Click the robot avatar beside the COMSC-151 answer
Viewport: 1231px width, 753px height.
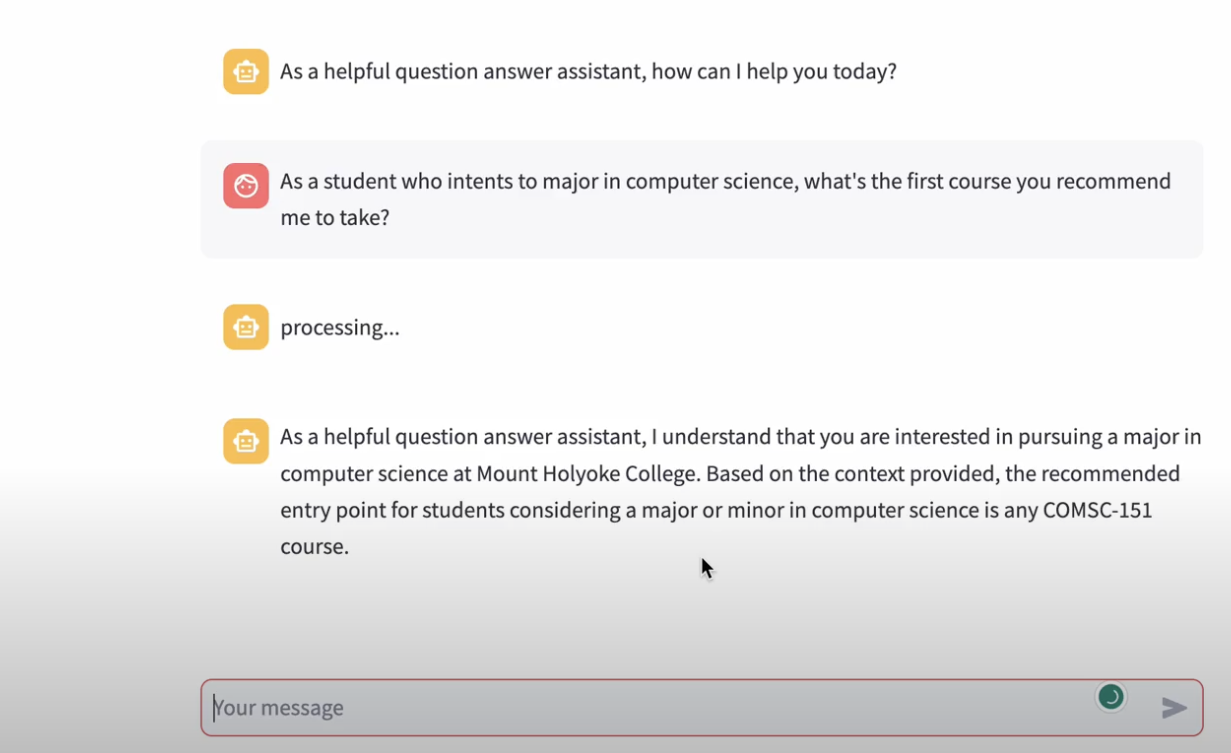pos(246,441)
